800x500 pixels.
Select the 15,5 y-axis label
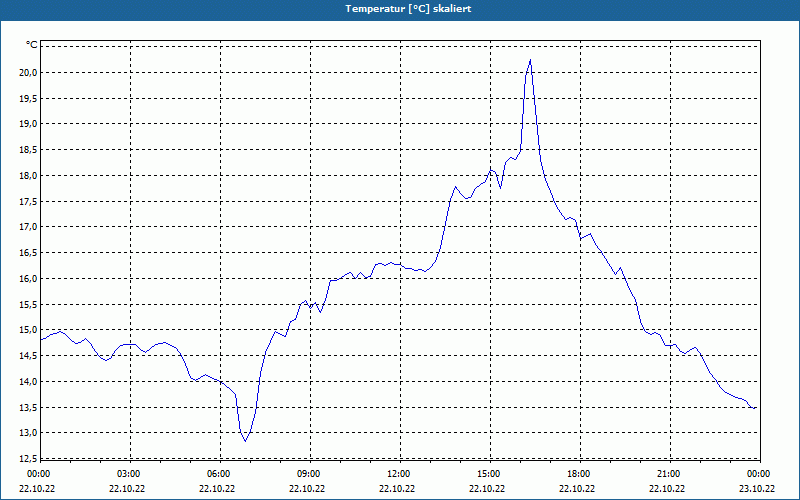pyautogui.click(x=29, y=304)
